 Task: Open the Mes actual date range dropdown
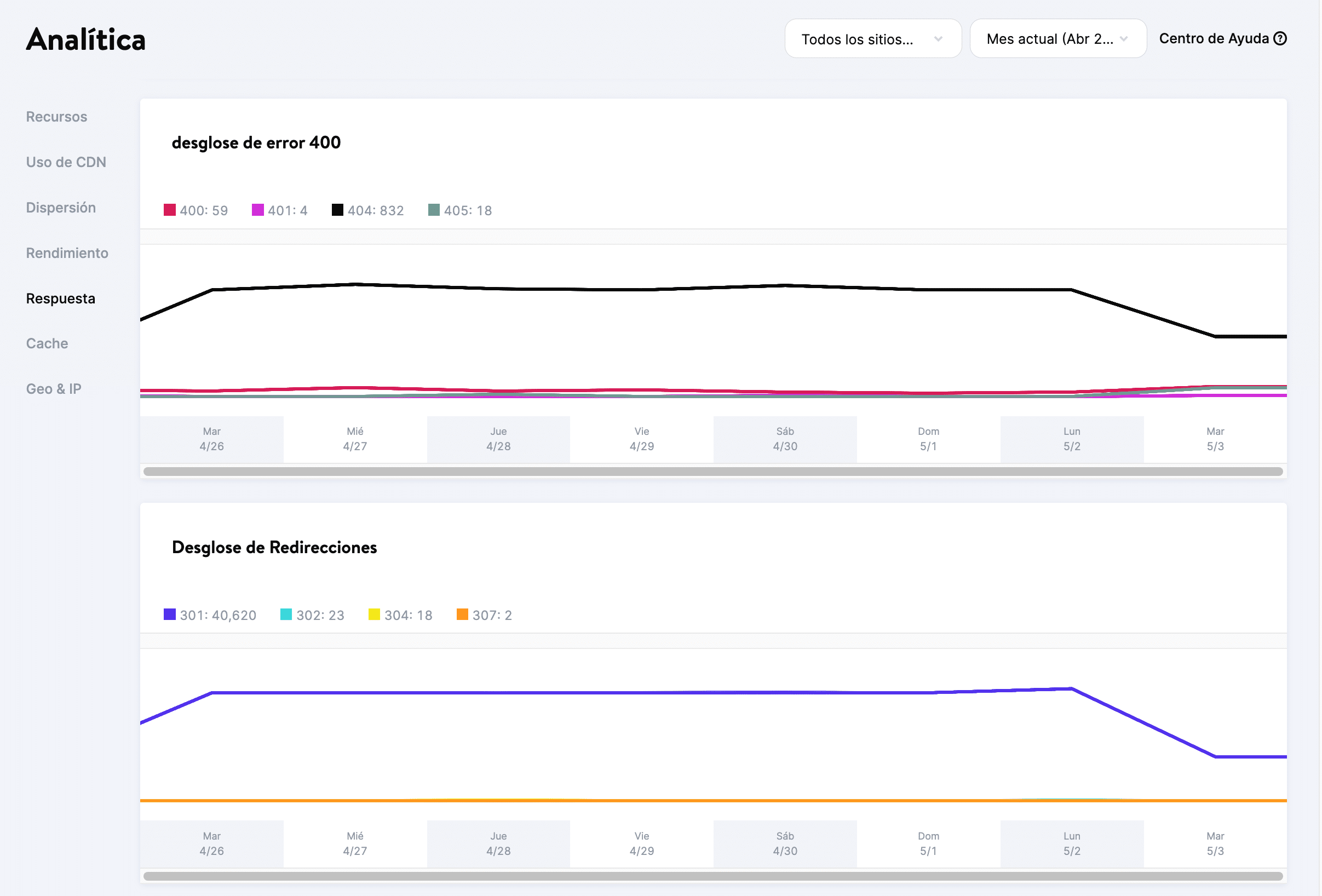coord(1057,39)
